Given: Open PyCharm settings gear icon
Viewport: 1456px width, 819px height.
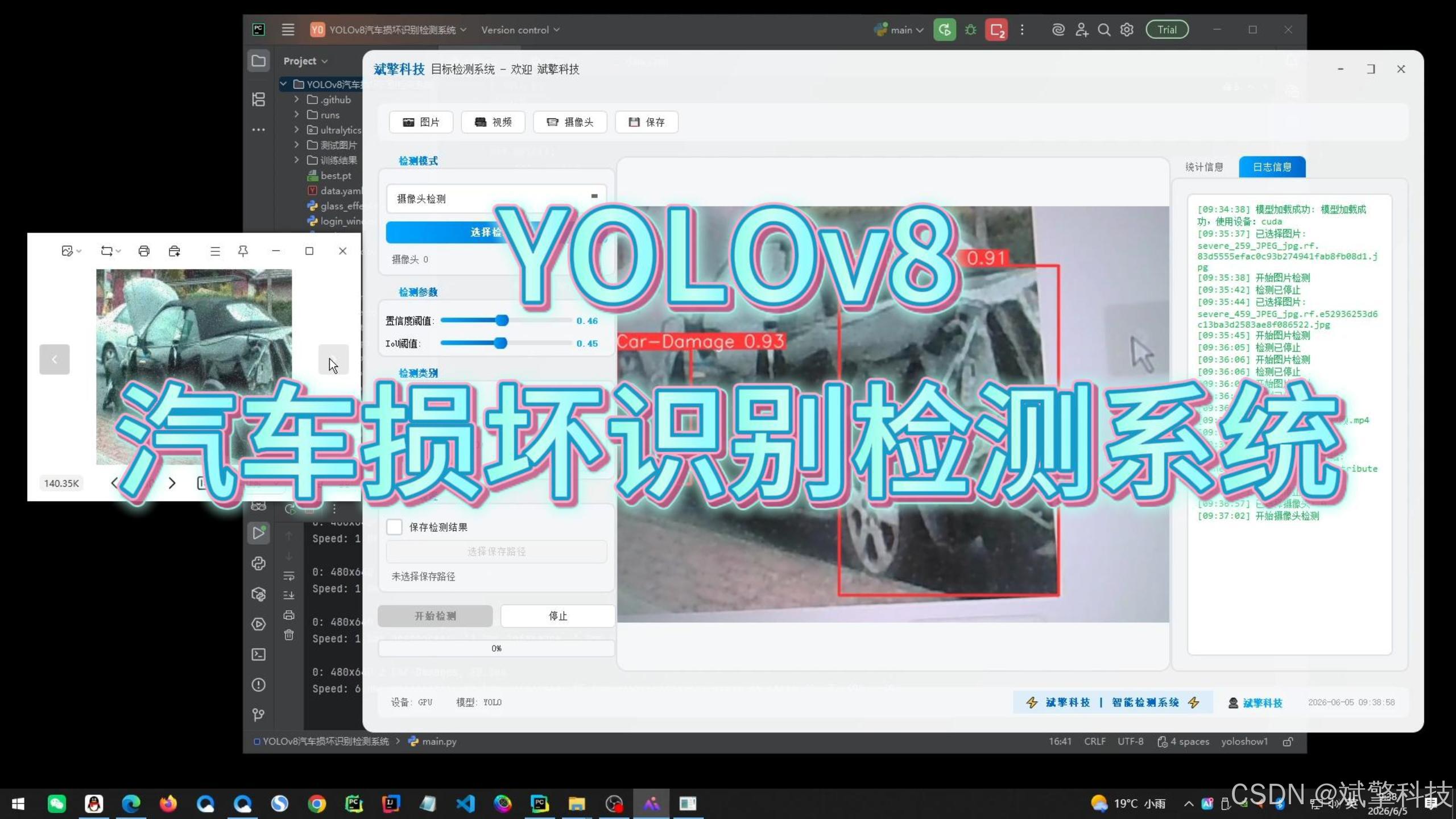Looking at the screenshot, I should (x=1127, y=30).
